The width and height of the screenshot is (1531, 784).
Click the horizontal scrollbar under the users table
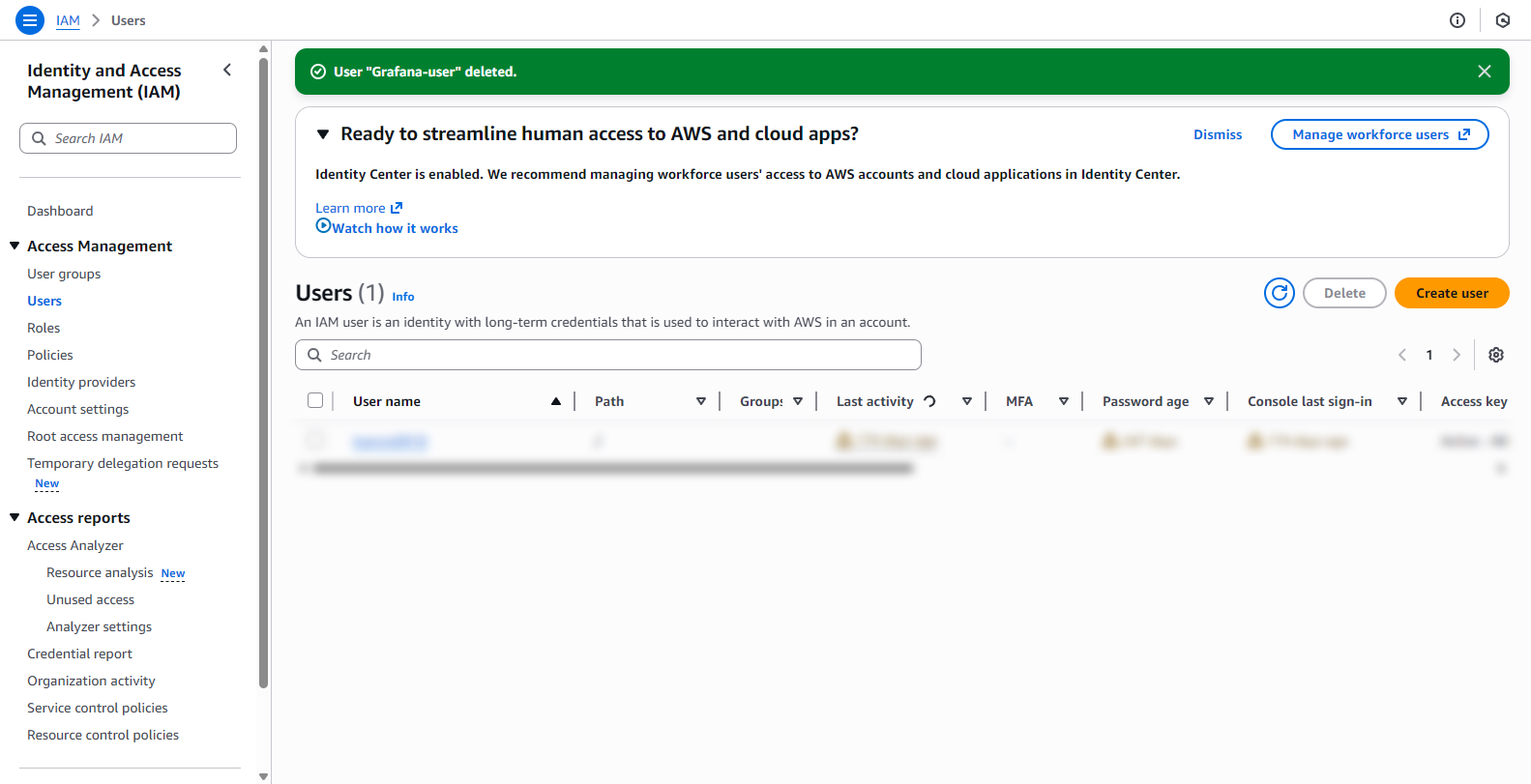611,469
